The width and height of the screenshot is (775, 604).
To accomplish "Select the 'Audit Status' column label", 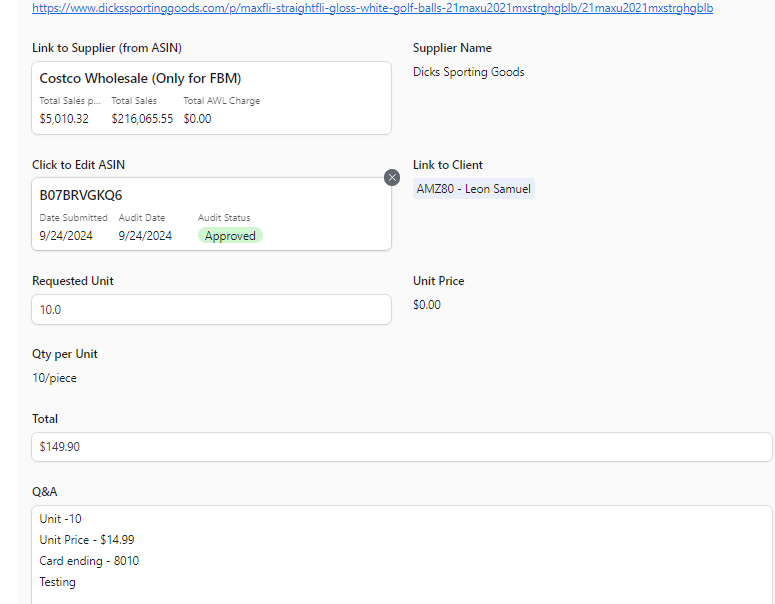I will (x=224, y=218).
